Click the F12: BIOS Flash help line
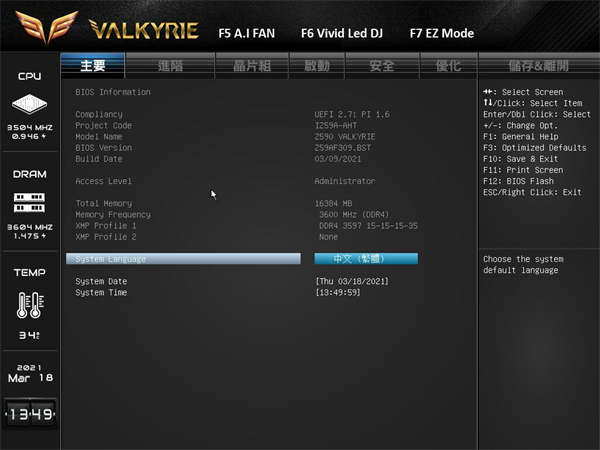This screenshot has width=600, height=450. (518, 181)
